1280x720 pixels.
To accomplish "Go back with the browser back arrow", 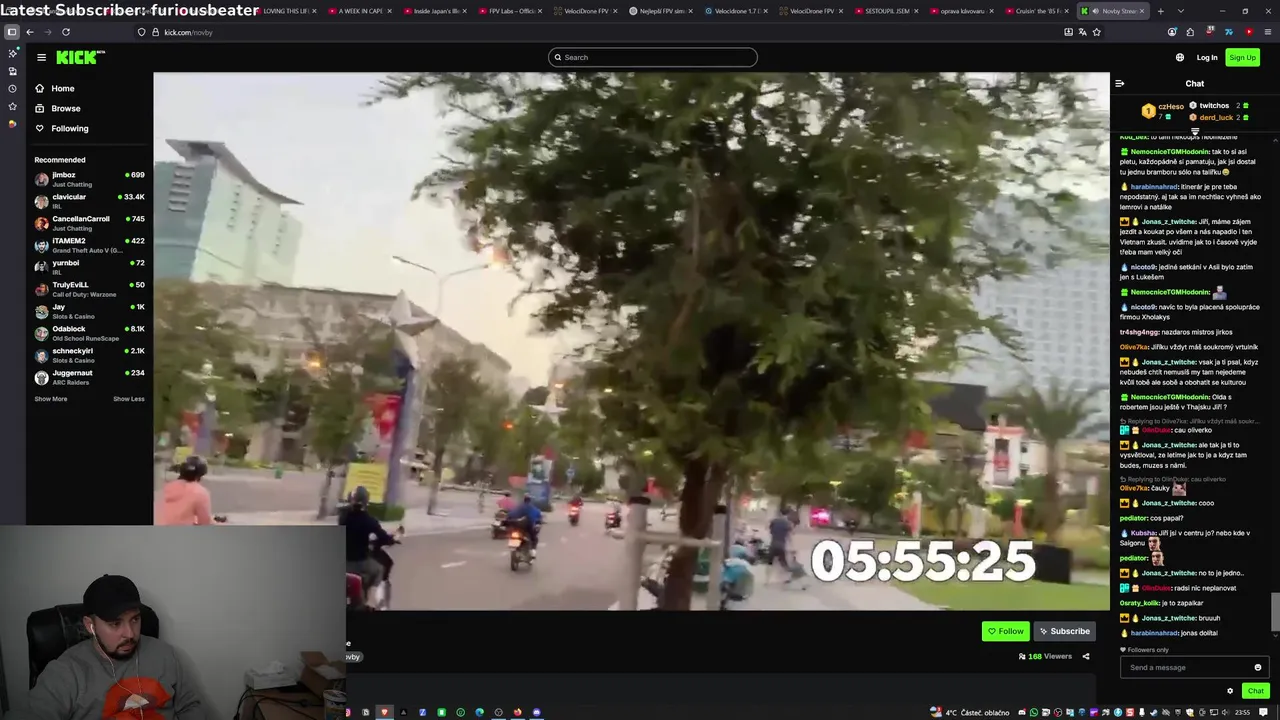I will click(x=30, y=32).
